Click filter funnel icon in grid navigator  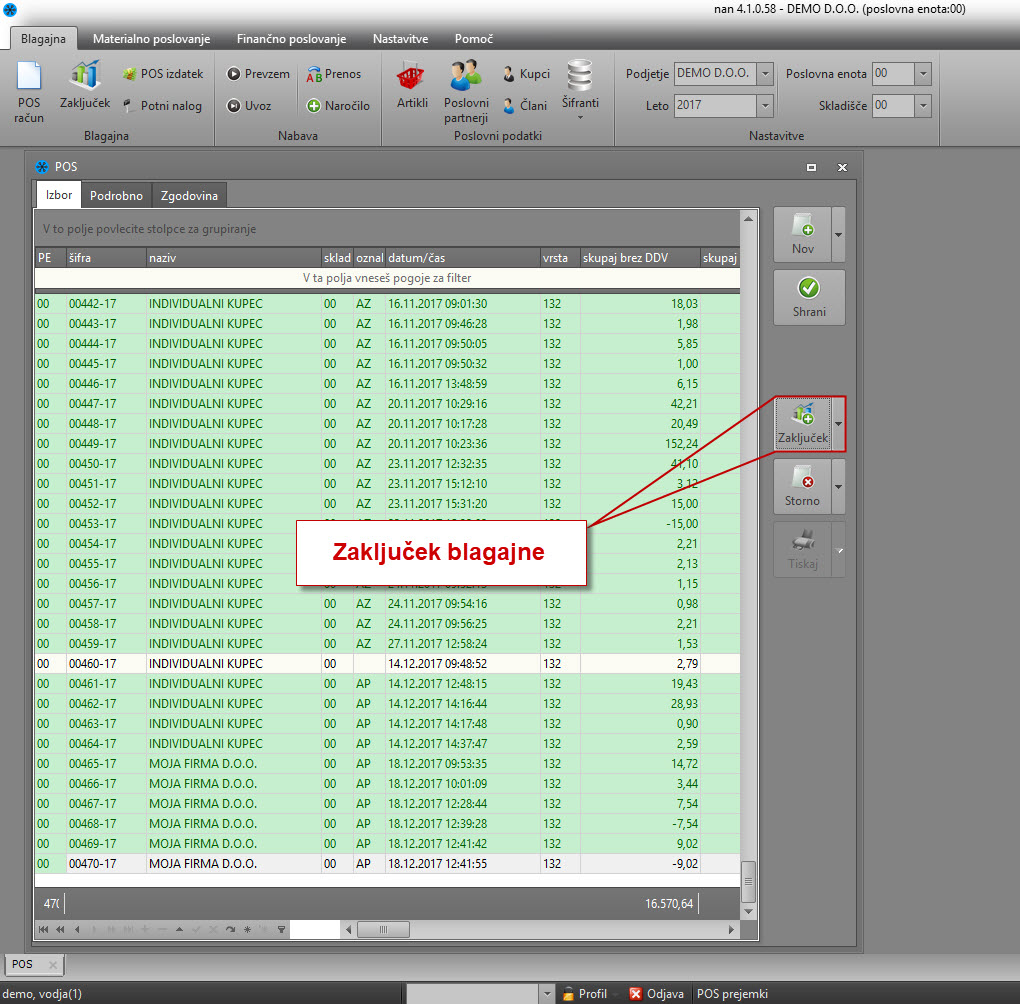(x=281, y=929)
